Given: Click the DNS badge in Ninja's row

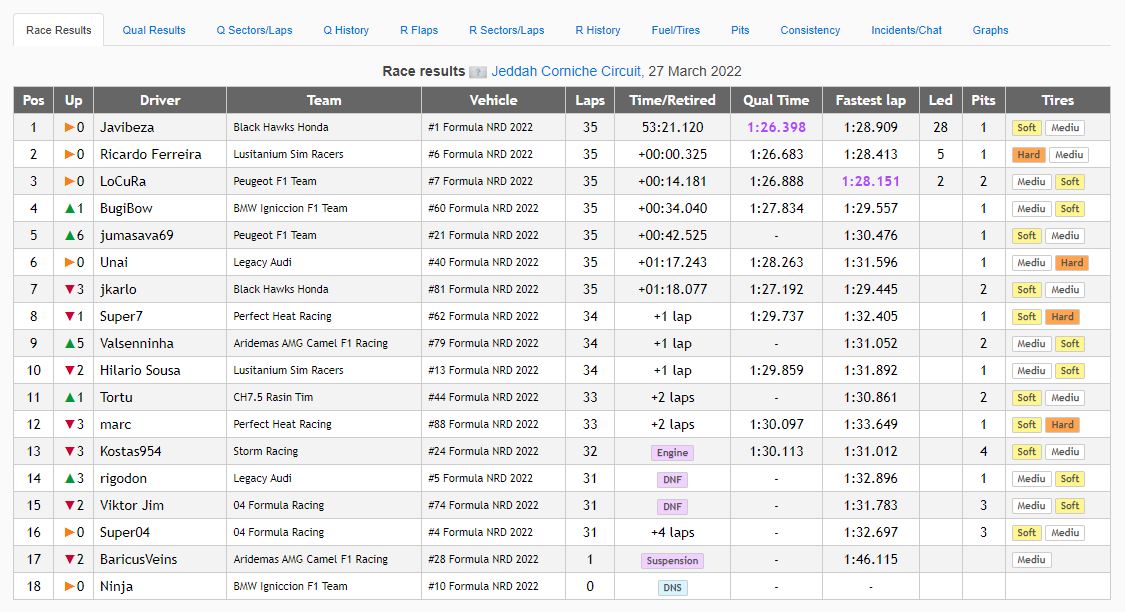Looking at the screenshot, I should coord(672,588).
